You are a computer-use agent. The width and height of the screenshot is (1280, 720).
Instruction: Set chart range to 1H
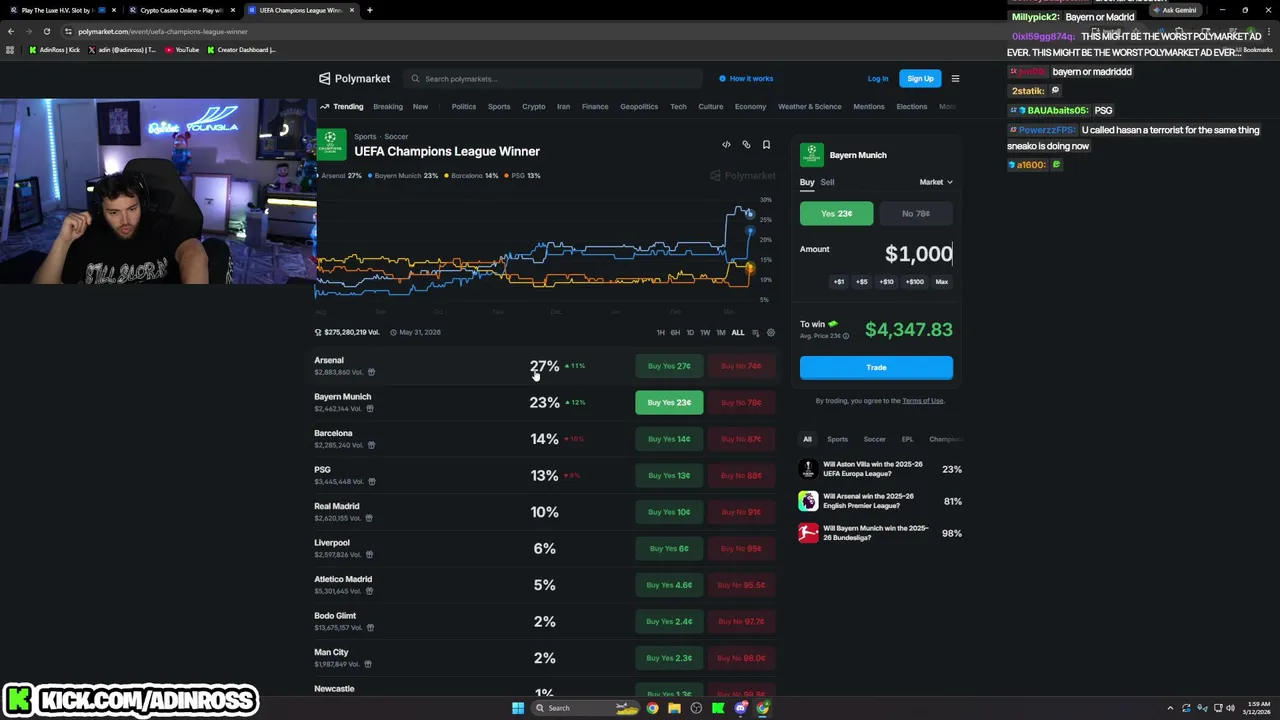[660, 332]
